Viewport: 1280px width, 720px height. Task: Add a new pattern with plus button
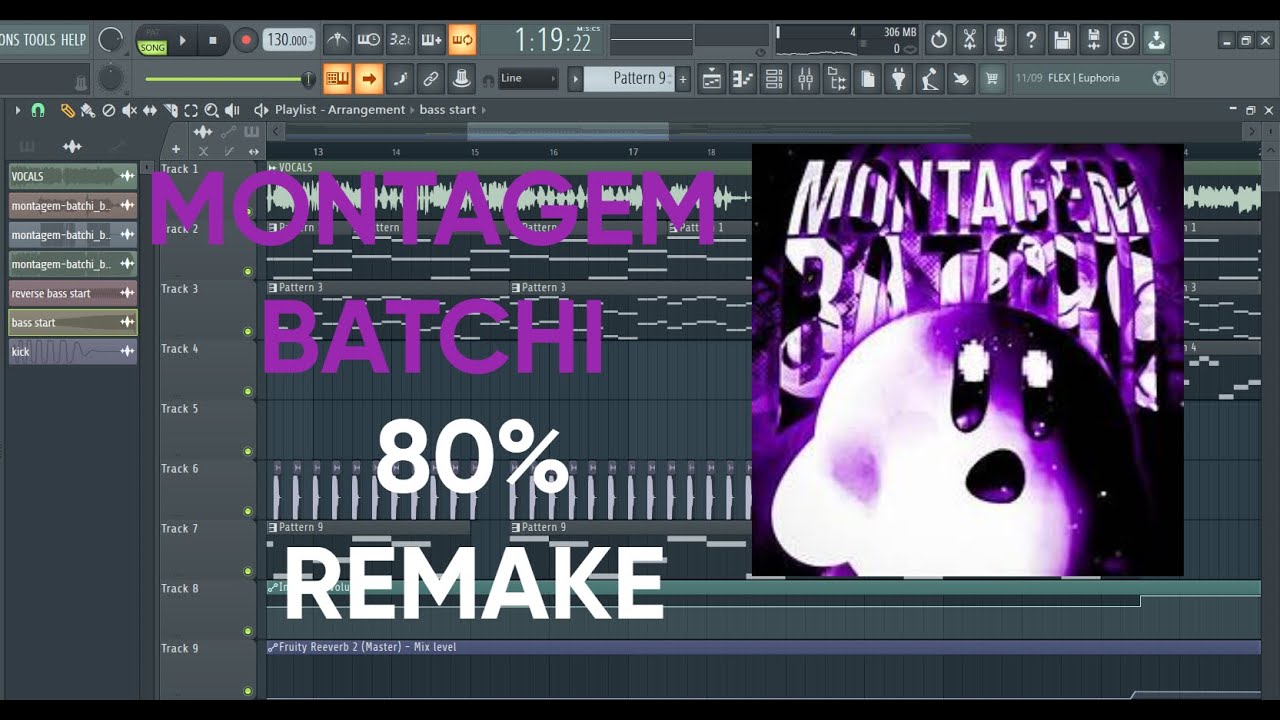click(684, 78)
